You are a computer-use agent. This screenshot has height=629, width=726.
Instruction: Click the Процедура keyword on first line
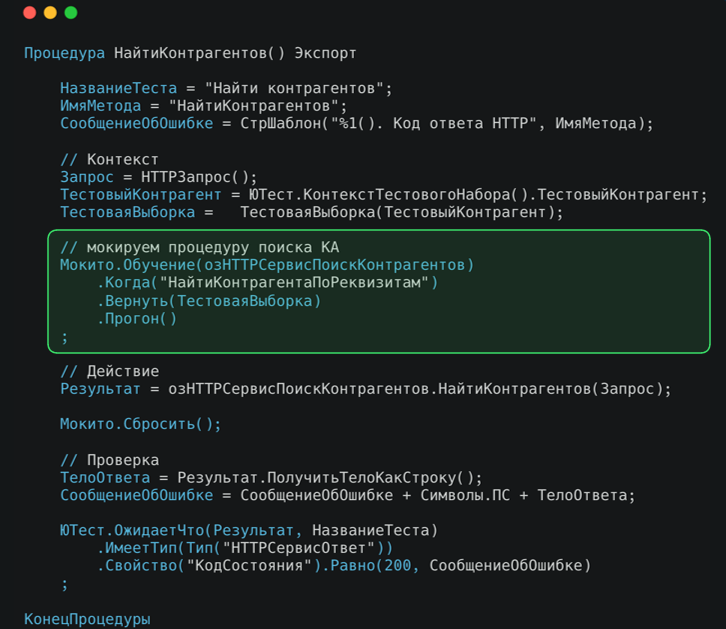[x=64, y=53]
